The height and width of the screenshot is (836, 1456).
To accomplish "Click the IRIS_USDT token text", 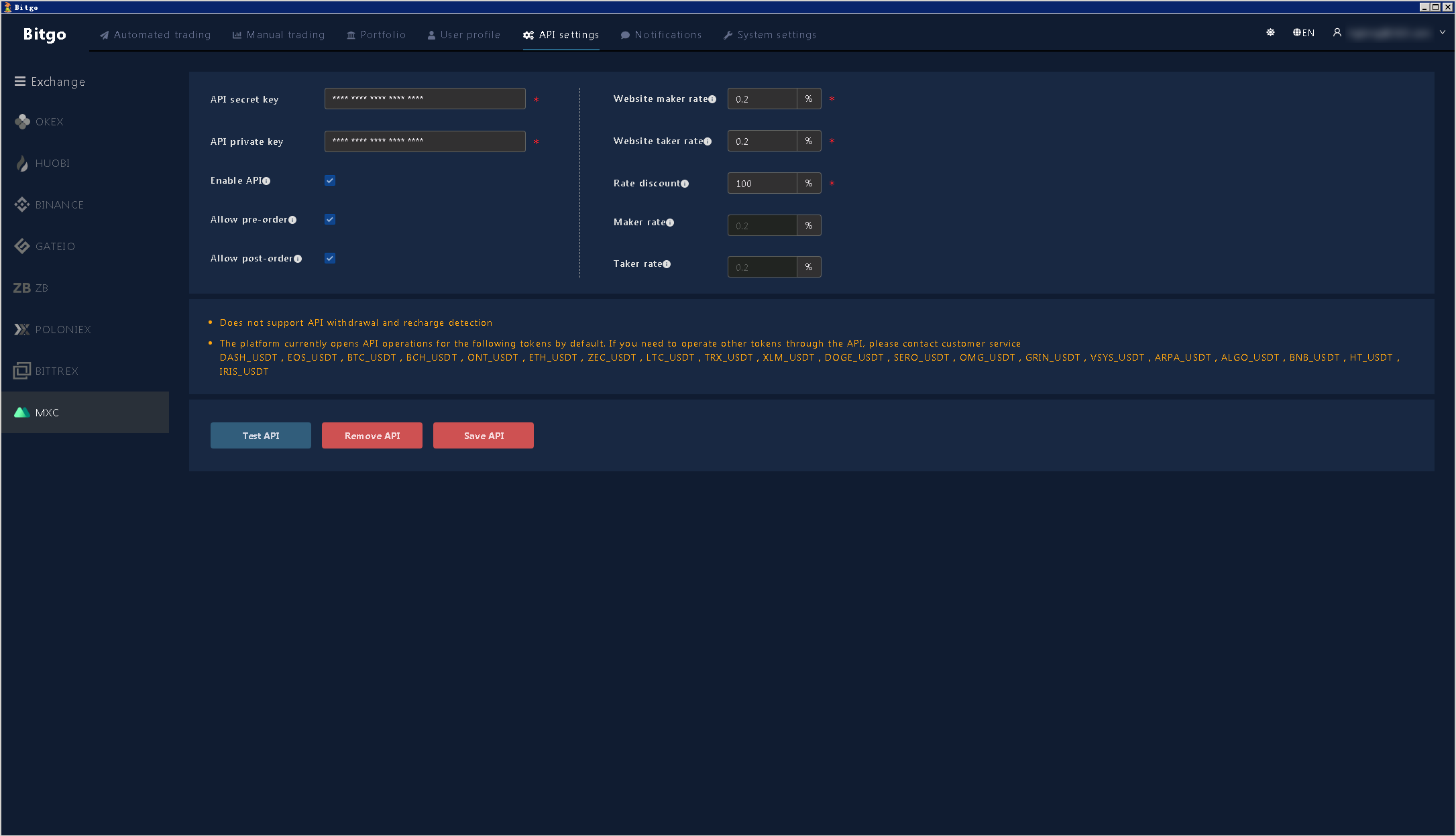I will pyautogui.click(x=244, y=371).
